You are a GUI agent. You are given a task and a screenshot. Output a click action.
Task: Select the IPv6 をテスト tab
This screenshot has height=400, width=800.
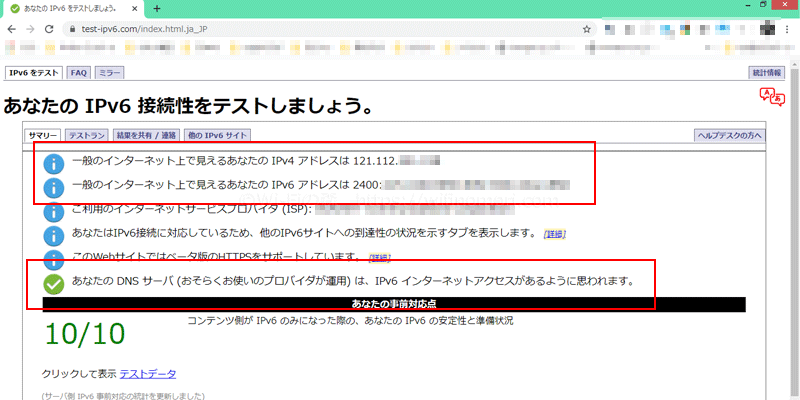pyautogui.click(x=34, y=73)
